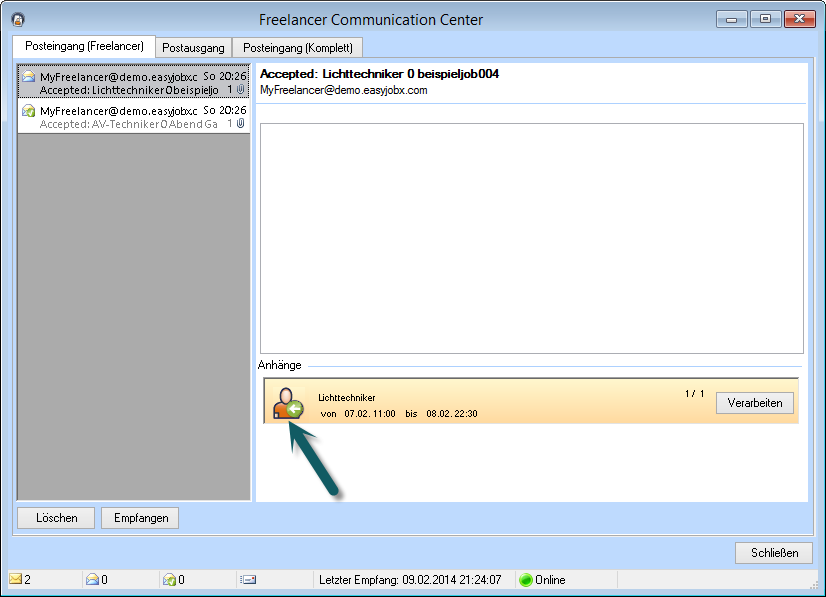Click the opened mail icon in status bar

point(92,580)
